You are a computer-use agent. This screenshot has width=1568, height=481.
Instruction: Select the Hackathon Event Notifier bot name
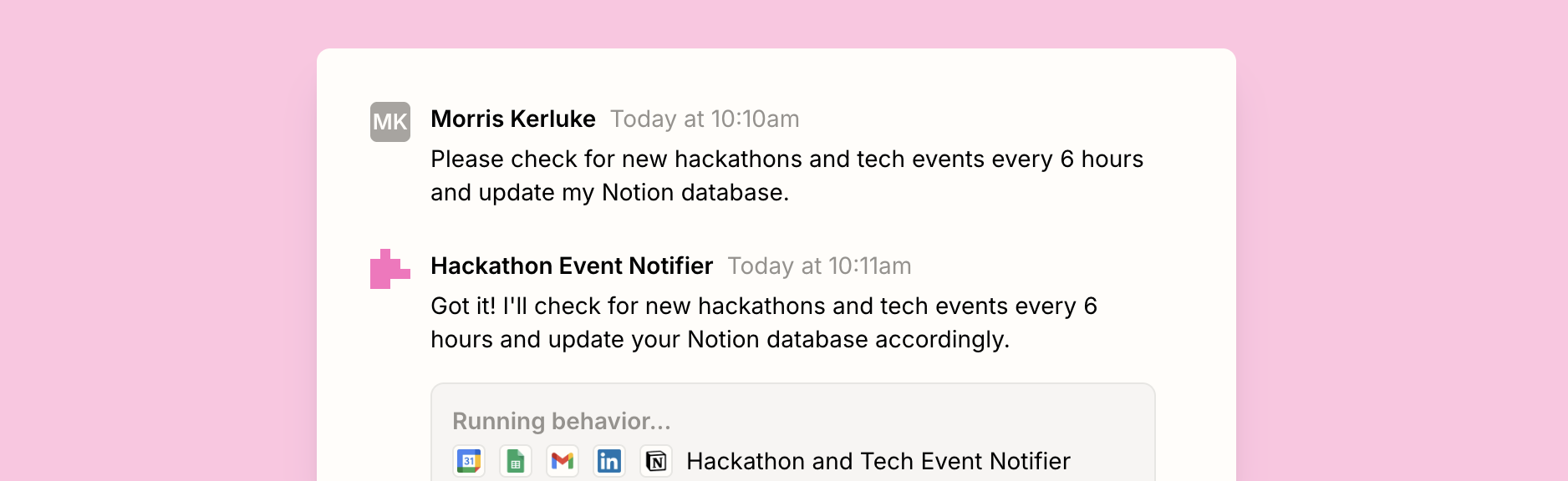click(x=571, y=266)
